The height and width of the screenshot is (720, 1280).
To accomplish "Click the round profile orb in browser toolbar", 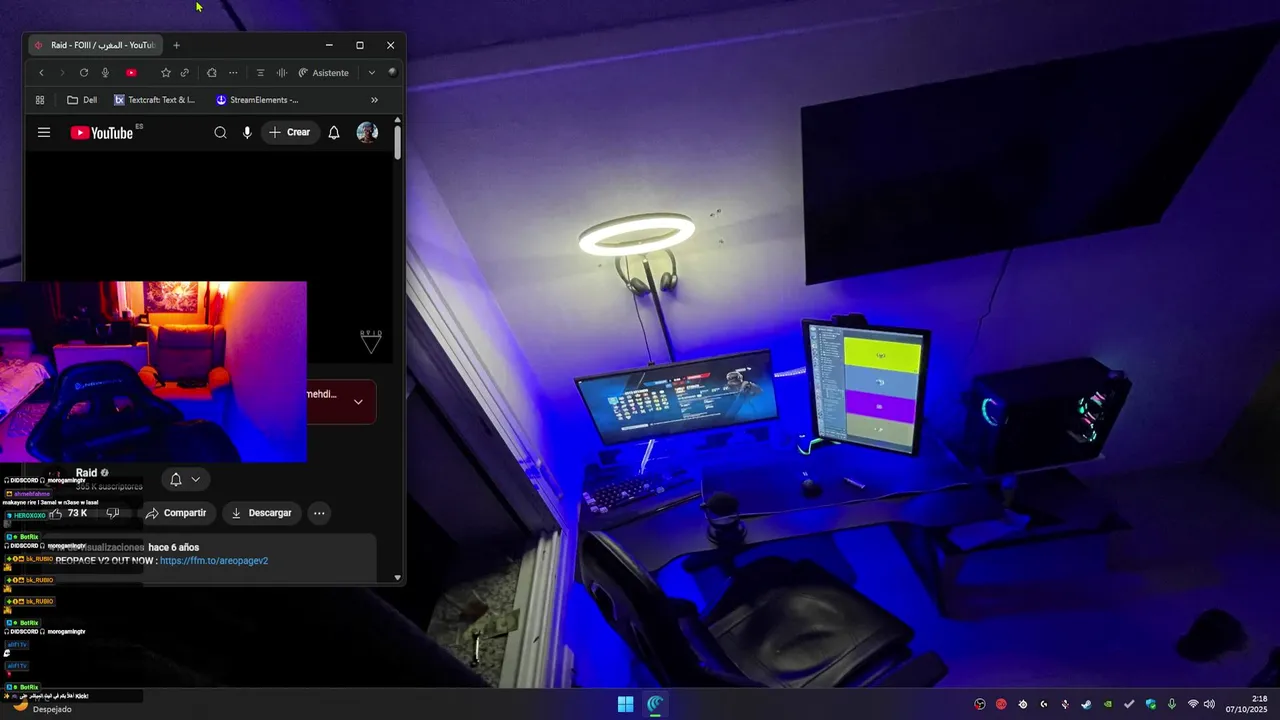I will coord(392,72).
